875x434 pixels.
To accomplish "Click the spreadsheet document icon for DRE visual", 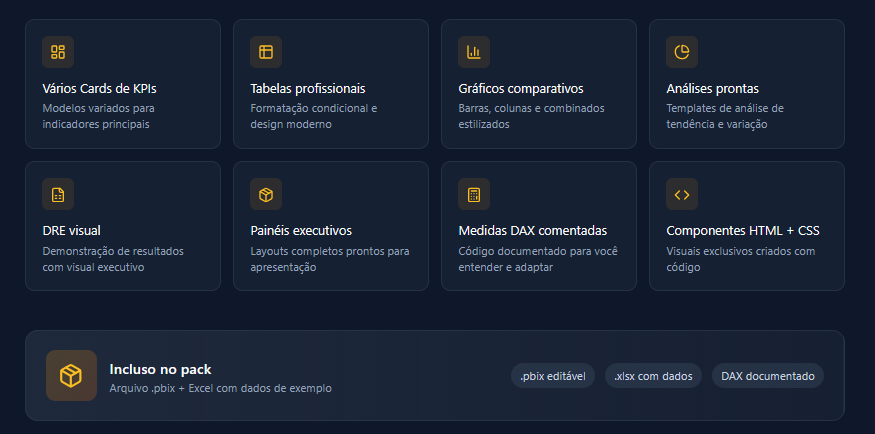I will (58, 194).
